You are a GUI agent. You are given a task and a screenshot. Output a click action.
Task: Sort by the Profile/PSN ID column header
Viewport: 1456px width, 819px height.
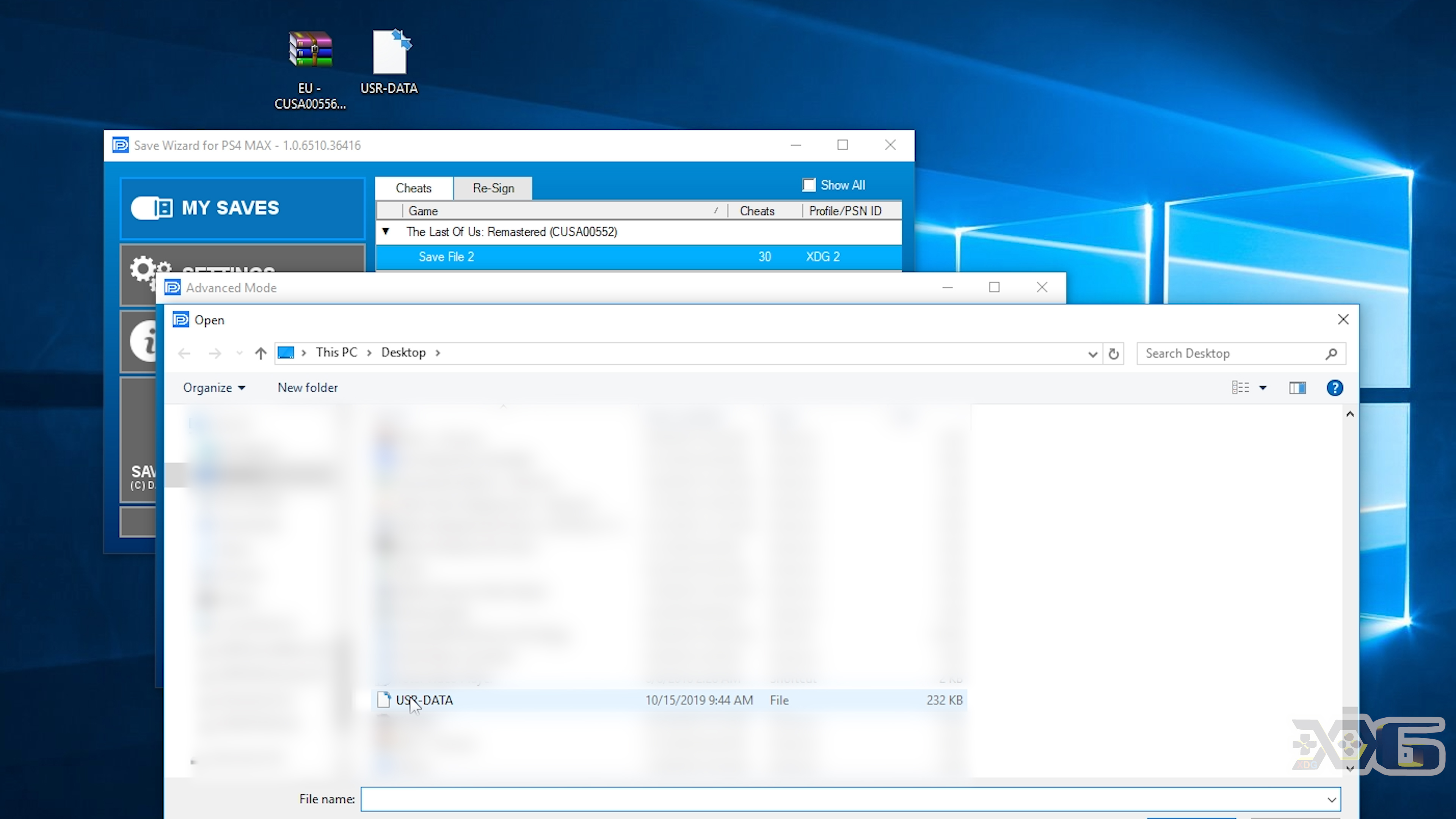tap(852, 211)
